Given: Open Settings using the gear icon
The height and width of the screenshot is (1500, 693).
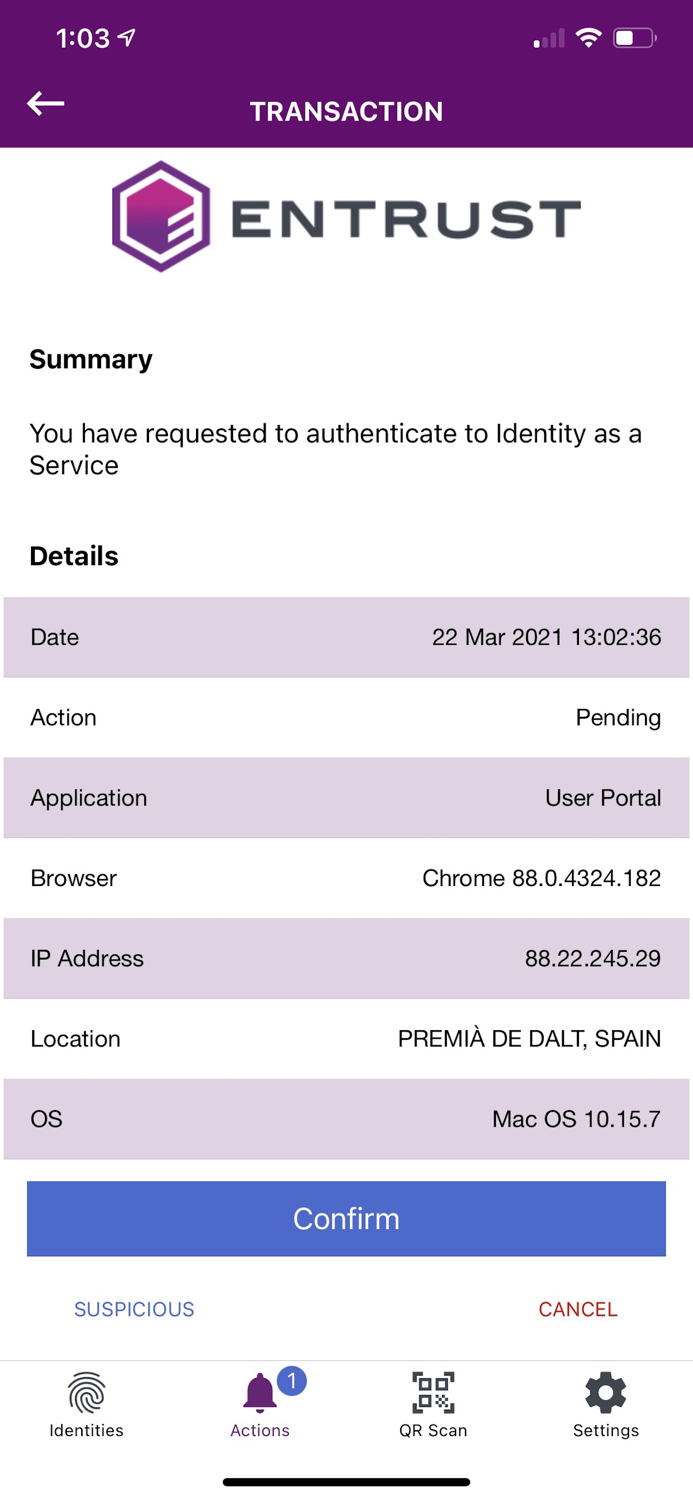Looking at the screenshot, I should click(x=605, y=1391).
